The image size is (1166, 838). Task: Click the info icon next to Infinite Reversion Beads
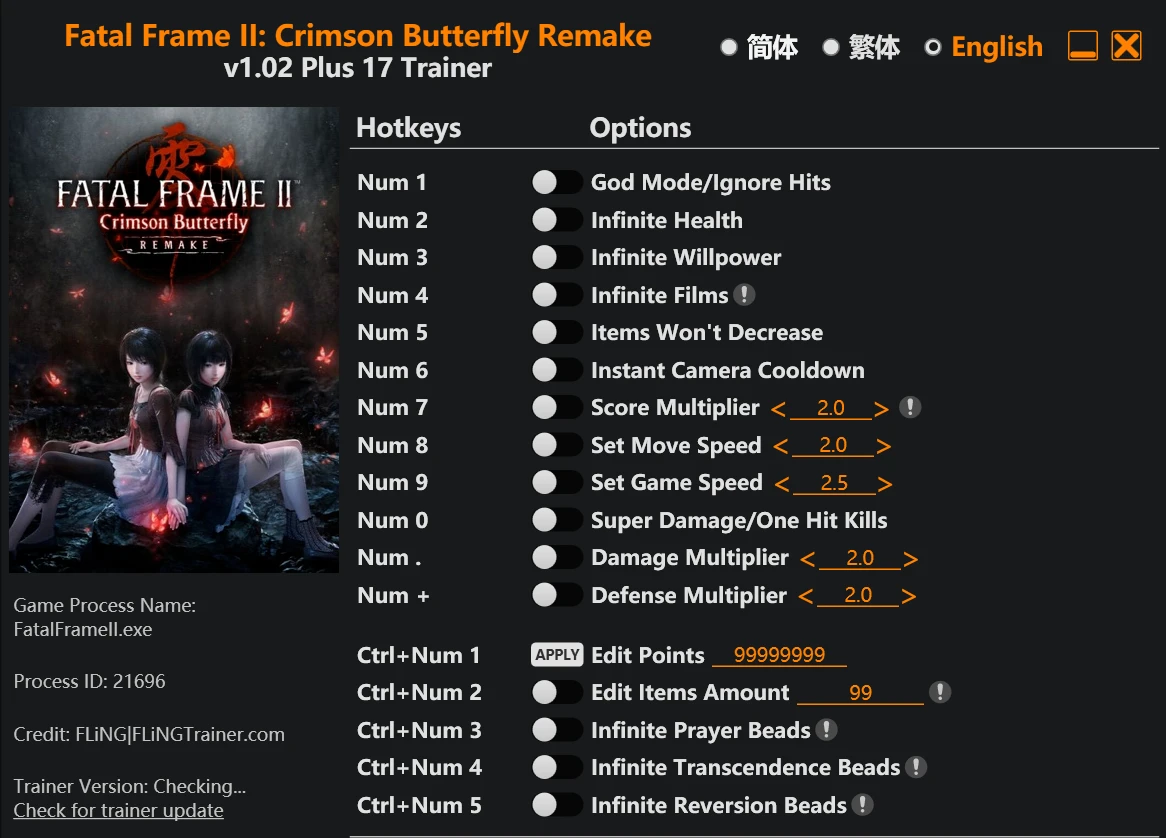pyautogui.click(x=863, y=805)
